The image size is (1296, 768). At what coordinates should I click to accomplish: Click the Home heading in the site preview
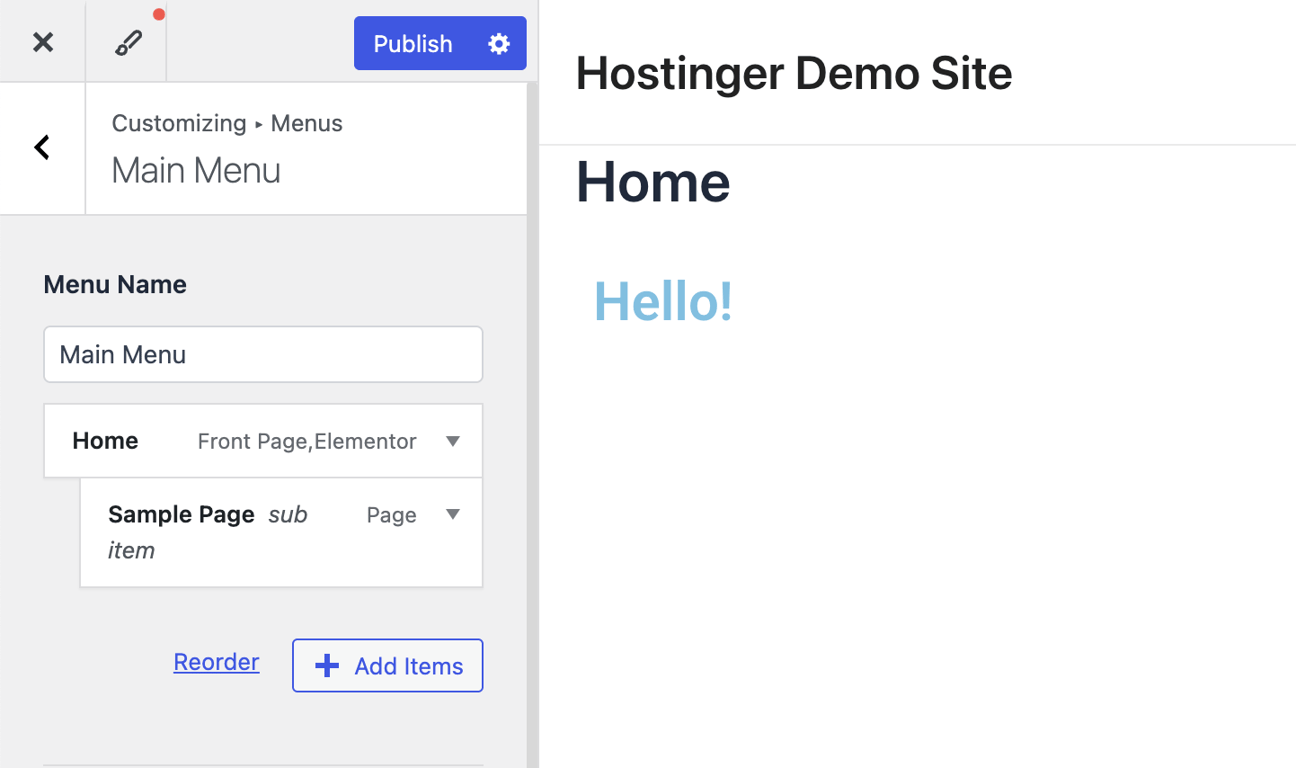point(652,182)
